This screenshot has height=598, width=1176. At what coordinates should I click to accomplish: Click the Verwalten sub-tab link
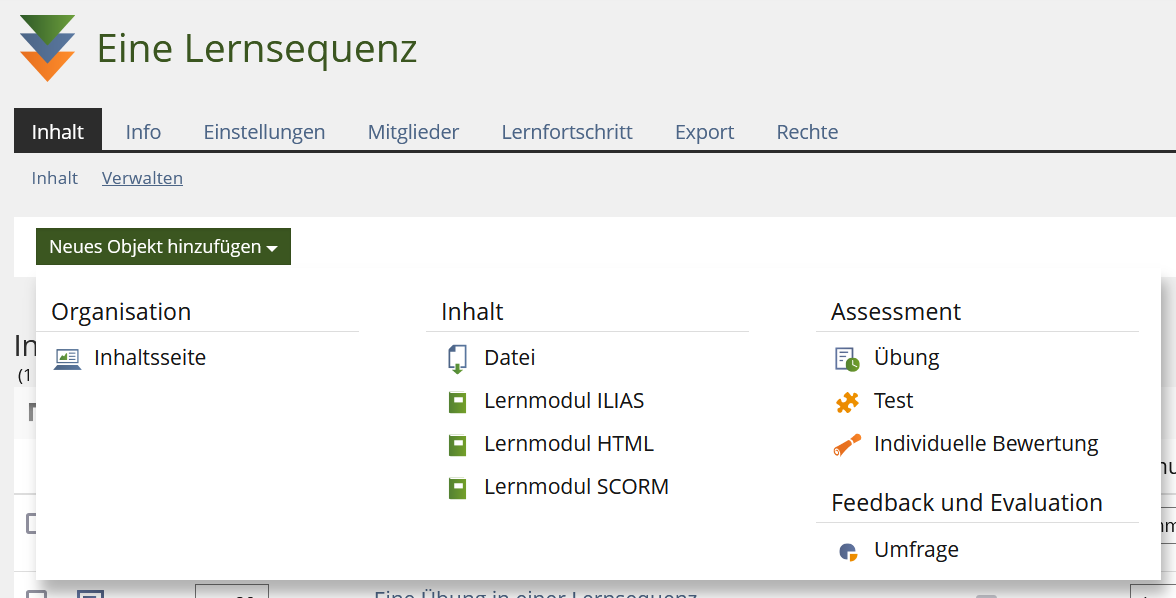click(x=142, y=178)
